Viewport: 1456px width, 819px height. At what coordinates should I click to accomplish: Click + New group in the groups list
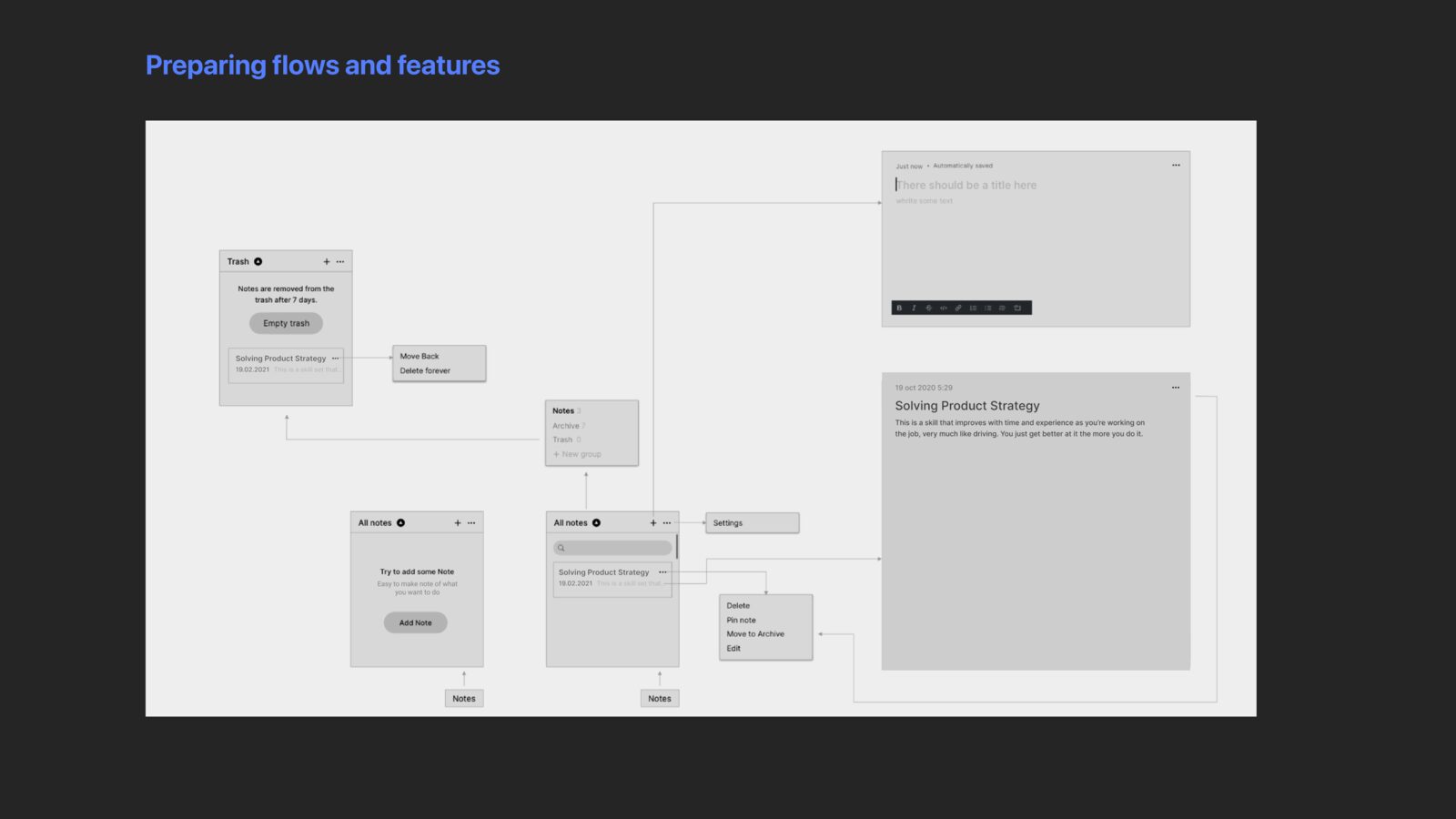pyautogui.click(x=577, y=454)
